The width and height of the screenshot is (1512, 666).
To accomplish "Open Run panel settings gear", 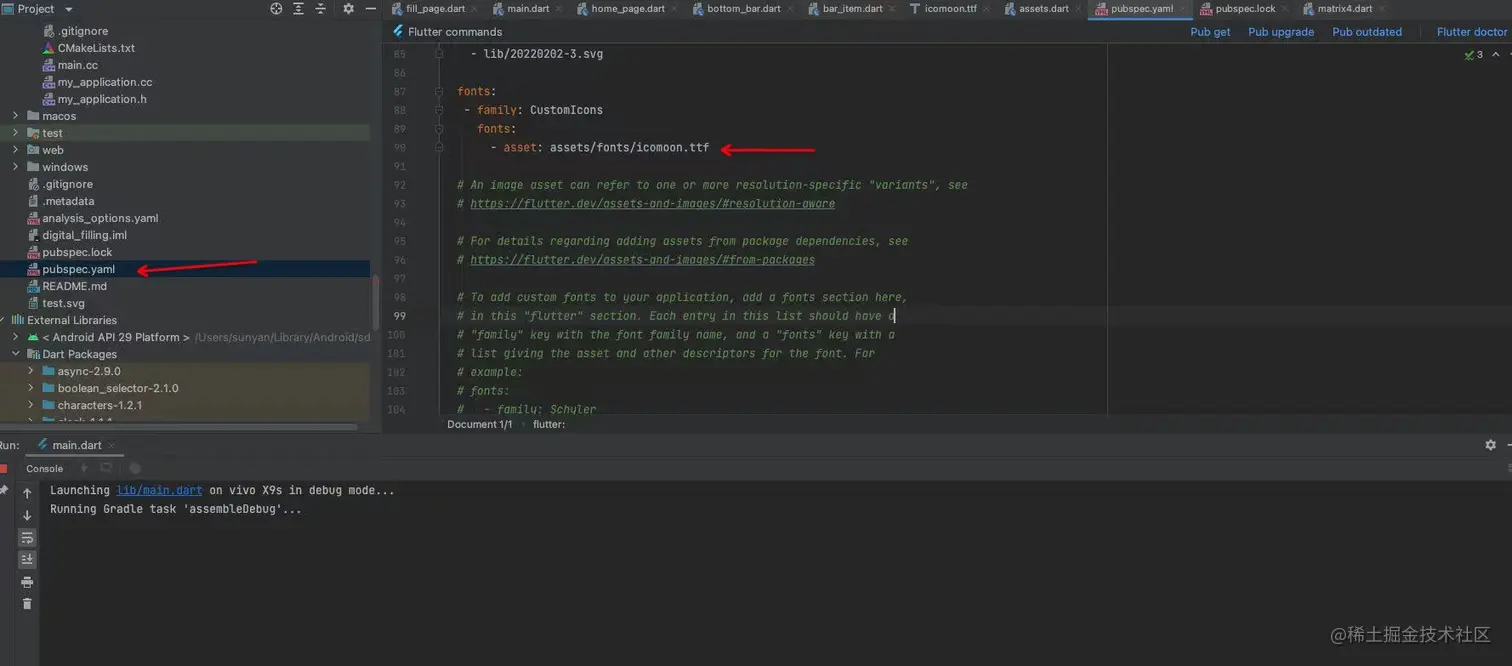I will [x=1491, y=445].
